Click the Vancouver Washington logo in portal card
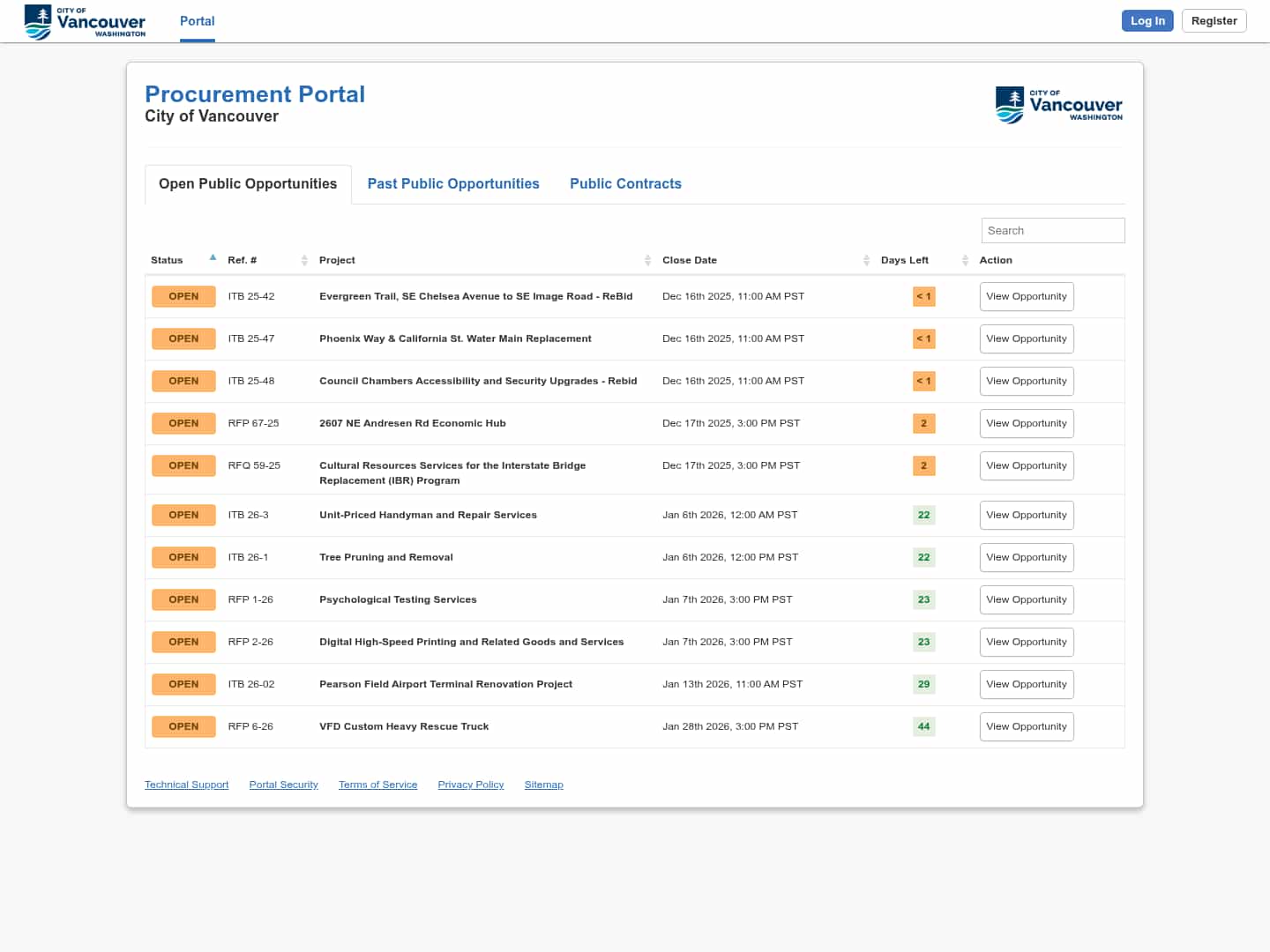The height and width of the screenshot is (952, 1270). pyautogui.click(x=1058, y=105)
